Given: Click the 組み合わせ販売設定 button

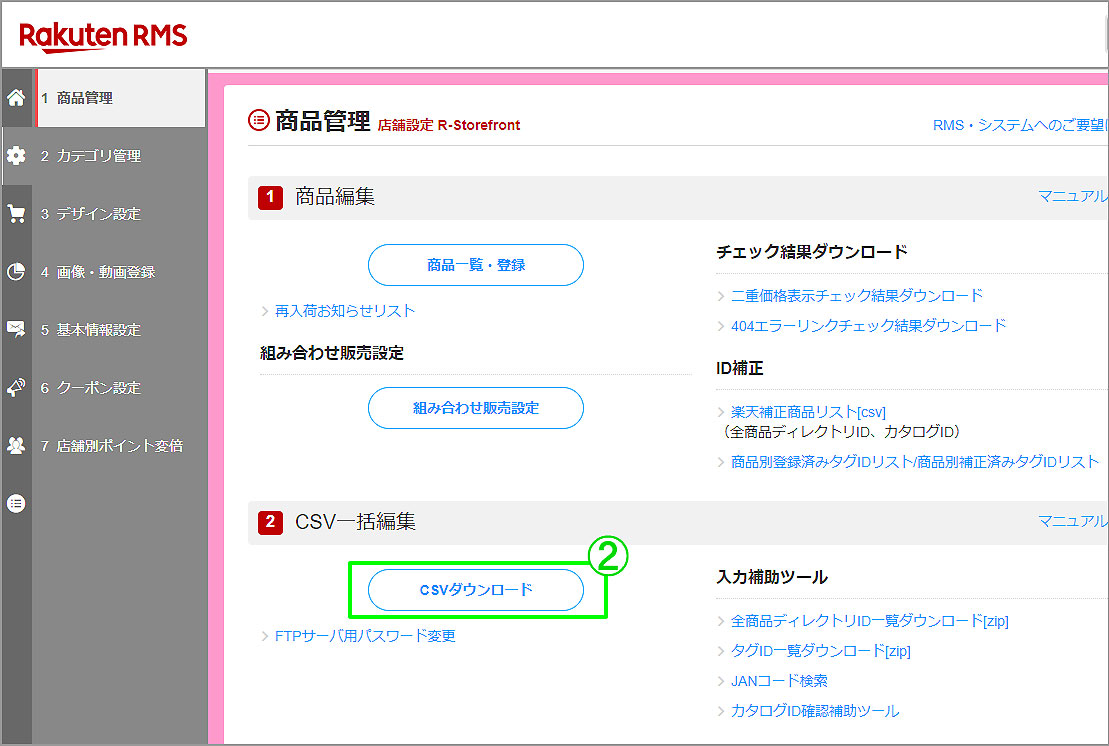Looking at the screenshot, I should pyautogui.click(x=476, y=408).
